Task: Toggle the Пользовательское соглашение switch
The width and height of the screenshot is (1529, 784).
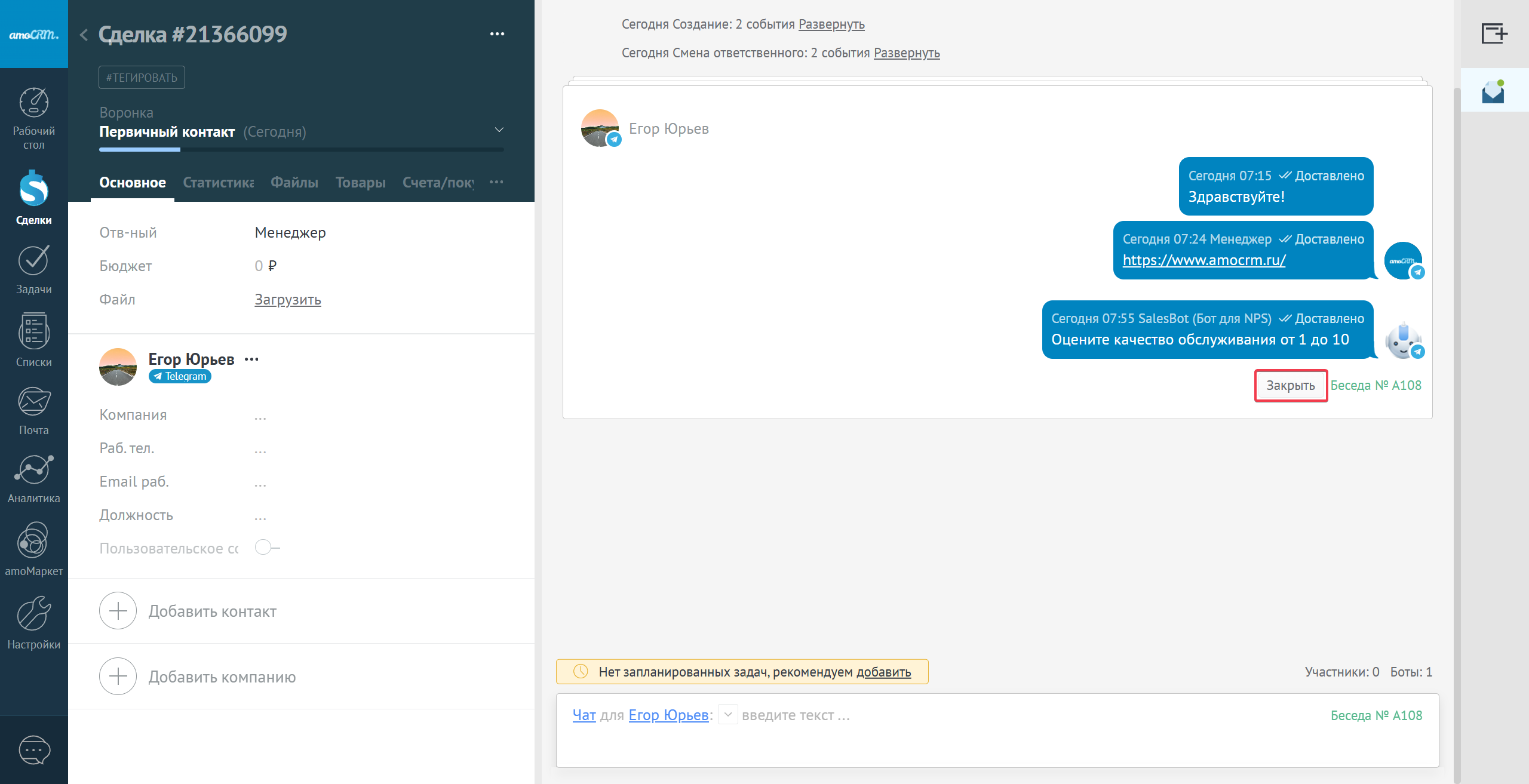Action: pyautogui.click(x=266, y=548)
